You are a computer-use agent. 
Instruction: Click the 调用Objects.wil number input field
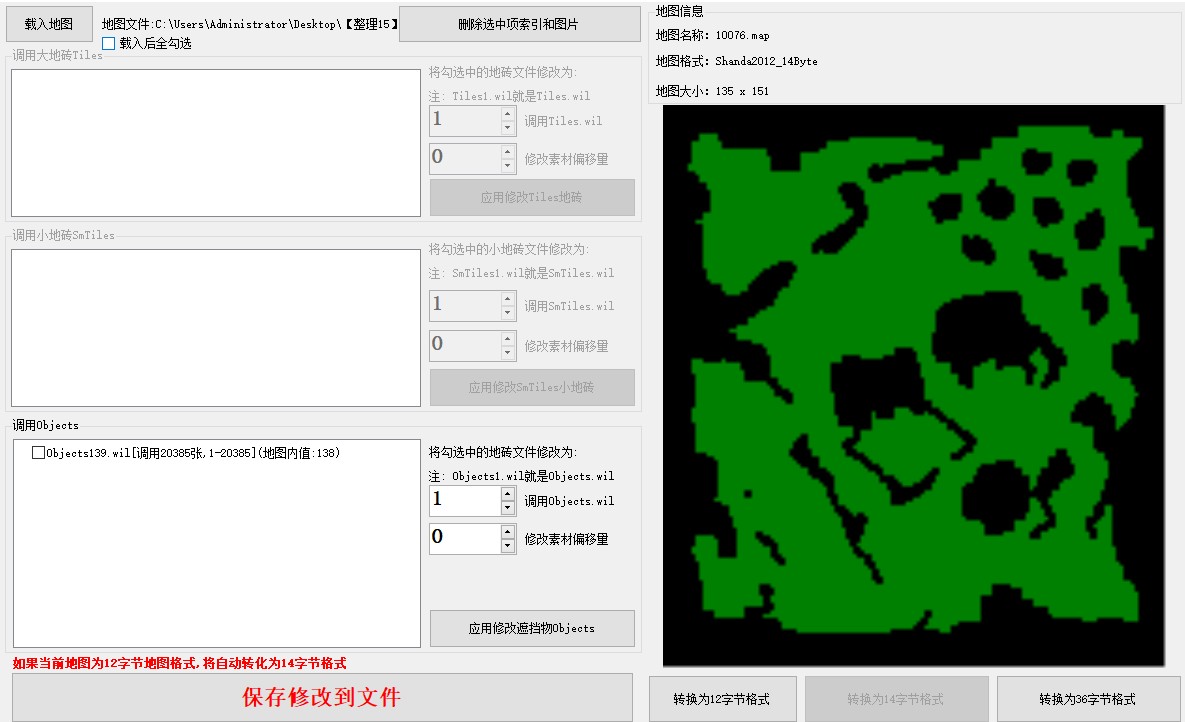[464, 501]
